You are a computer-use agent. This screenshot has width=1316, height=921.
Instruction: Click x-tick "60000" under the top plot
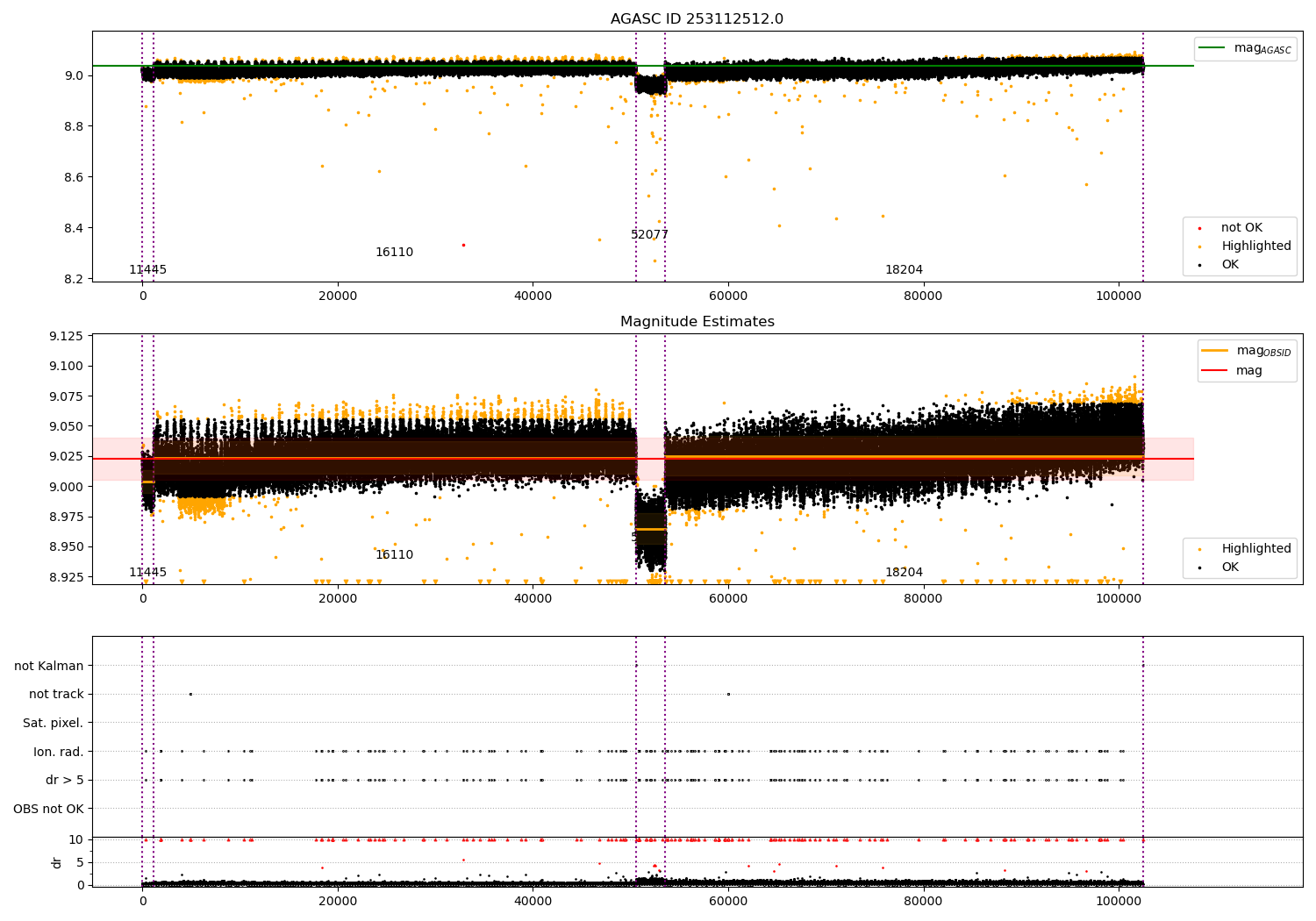coord(728,296)
